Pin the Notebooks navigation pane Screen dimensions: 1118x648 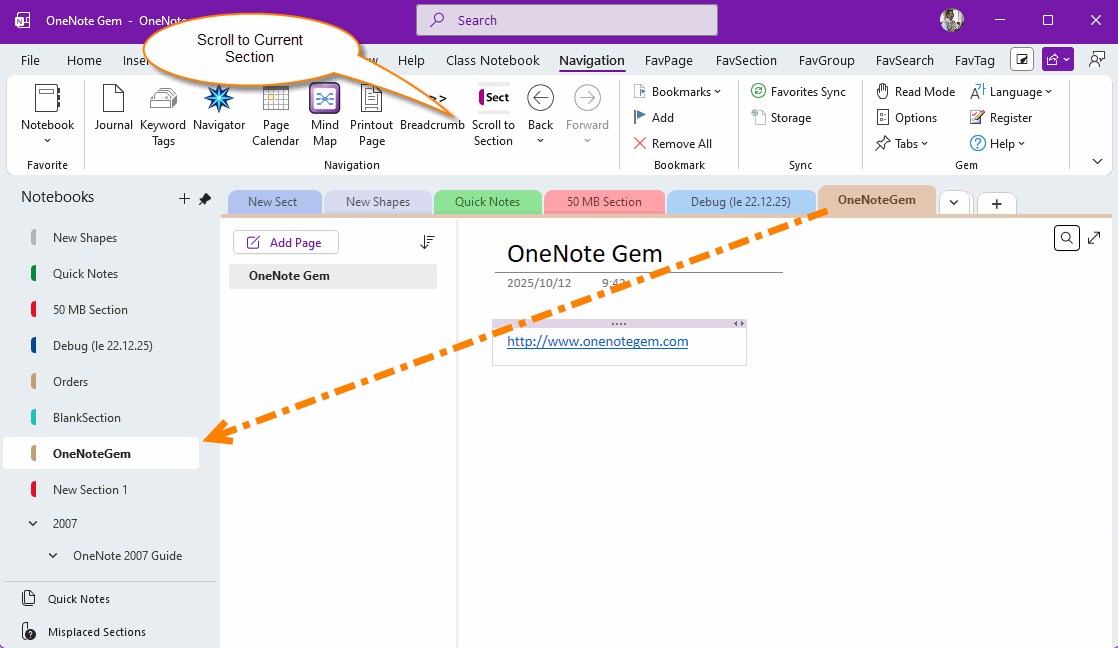coord(205,199)
